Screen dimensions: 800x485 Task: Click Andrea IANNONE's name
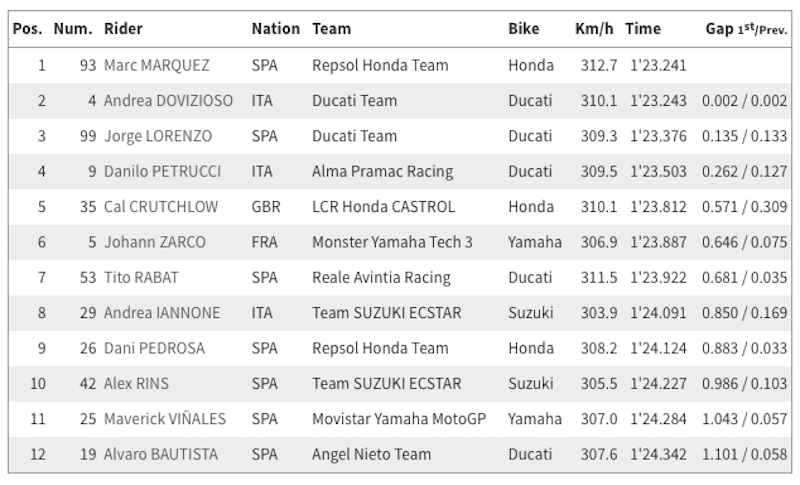160,313
